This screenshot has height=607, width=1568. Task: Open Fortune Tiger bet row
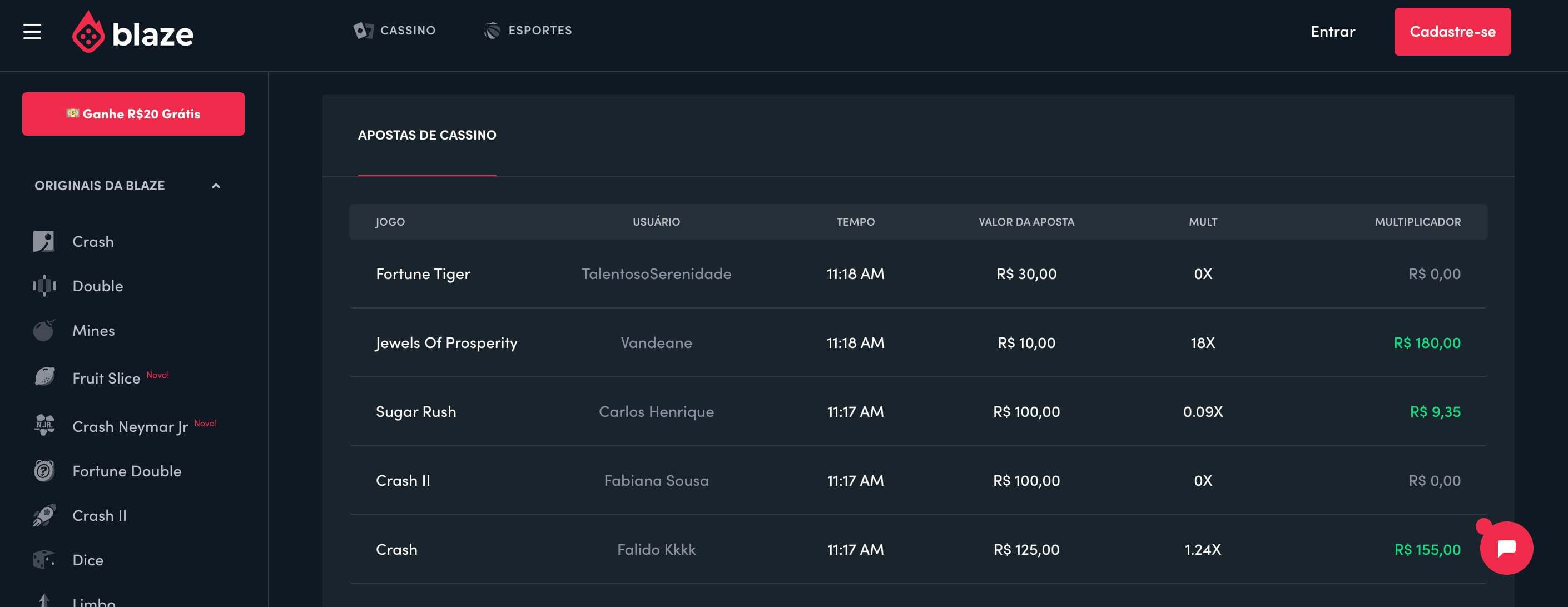(423, 273)
